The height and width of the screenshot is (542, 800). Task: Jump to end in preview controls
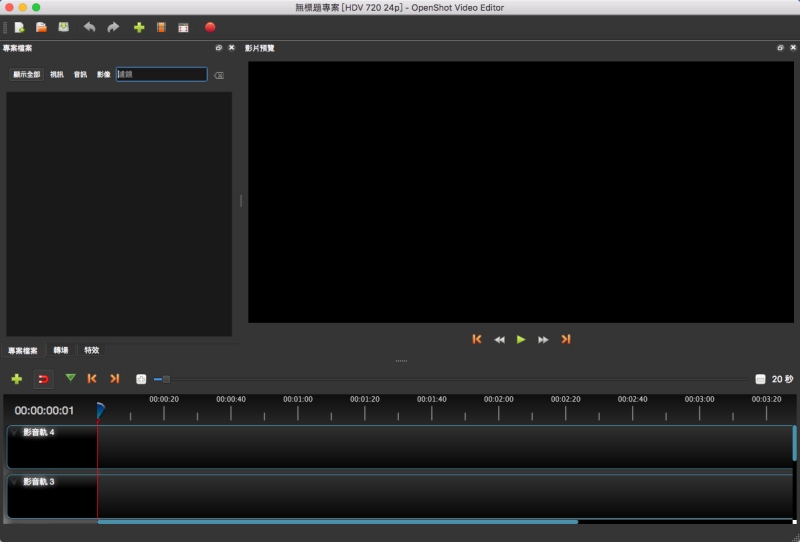coord(566,340)
